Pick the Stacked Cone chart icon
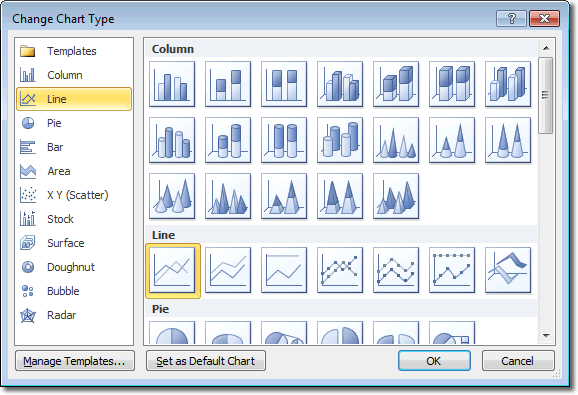The image size is (578, 395). click(452, 140)
